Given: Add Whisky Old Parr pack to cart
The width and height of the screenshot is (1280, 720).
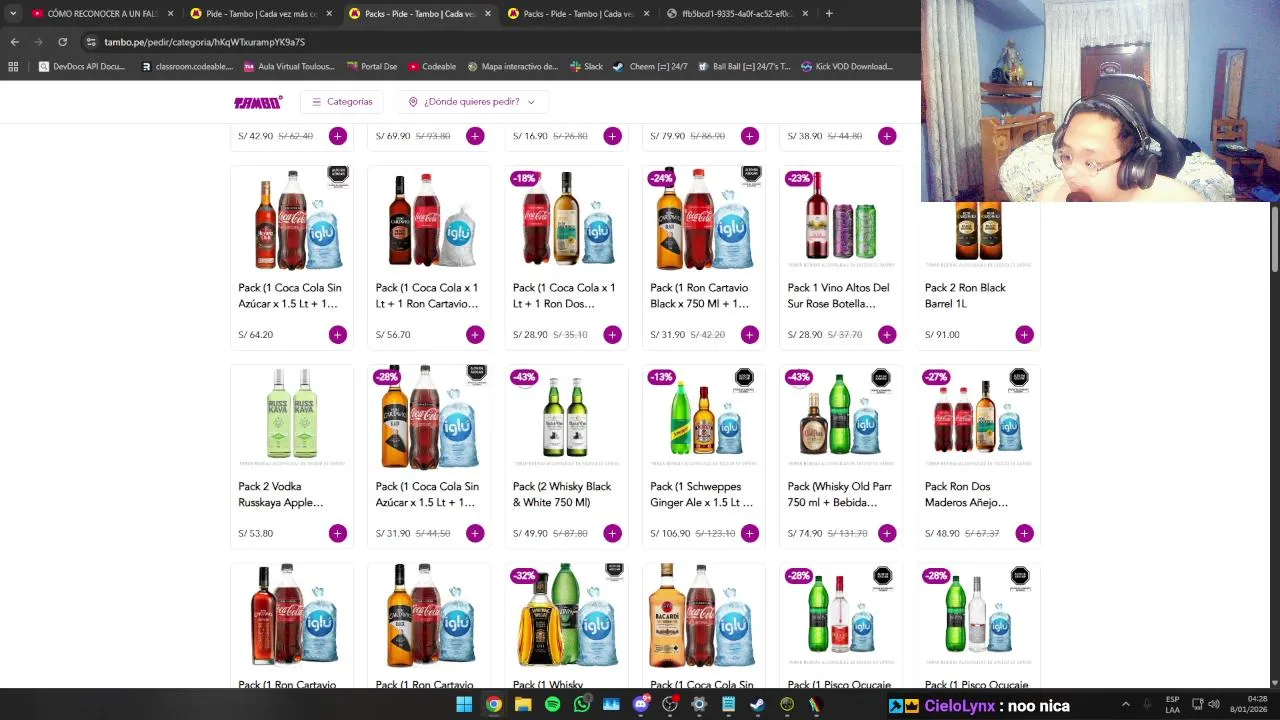Looking at the screenshot, I should tap(887, 534).
